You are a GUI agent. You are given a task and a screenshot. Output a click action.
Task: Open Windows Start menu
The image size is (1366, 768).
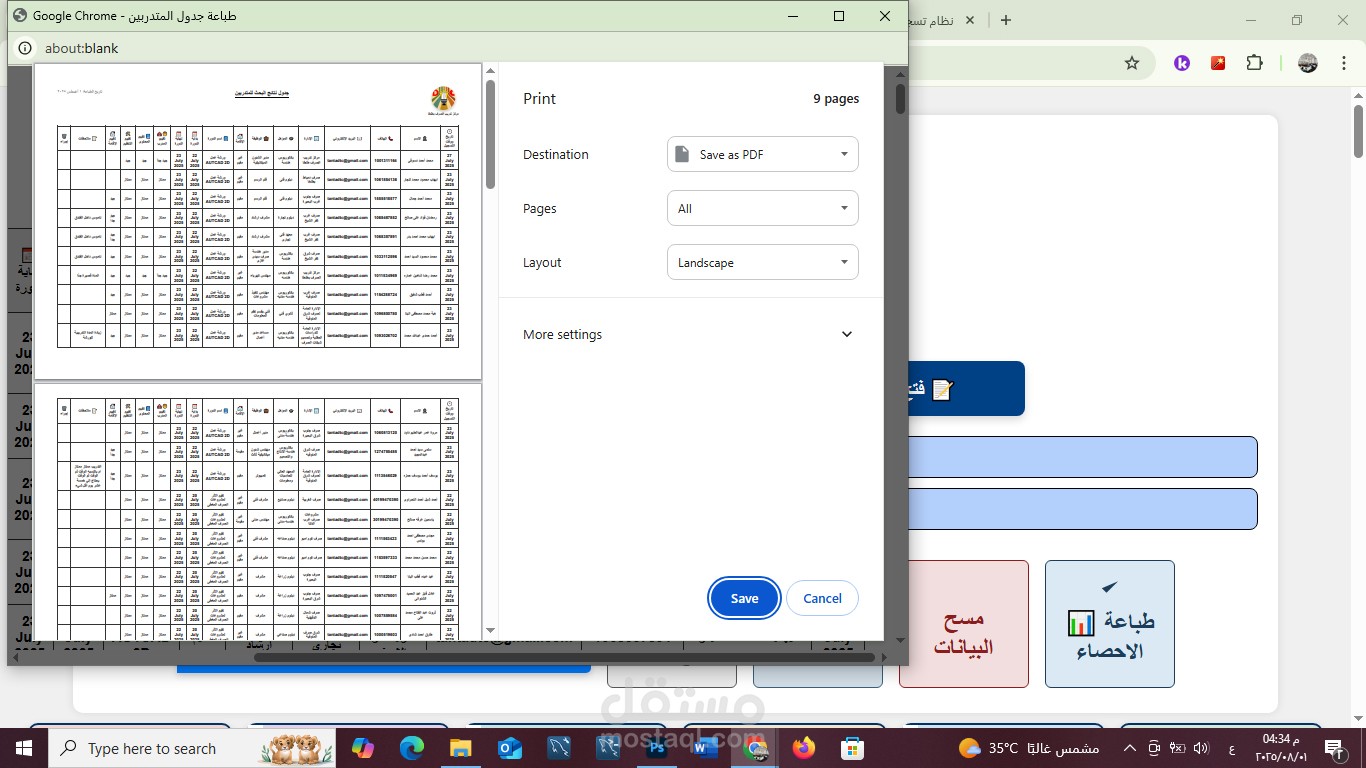click(24, 748)
